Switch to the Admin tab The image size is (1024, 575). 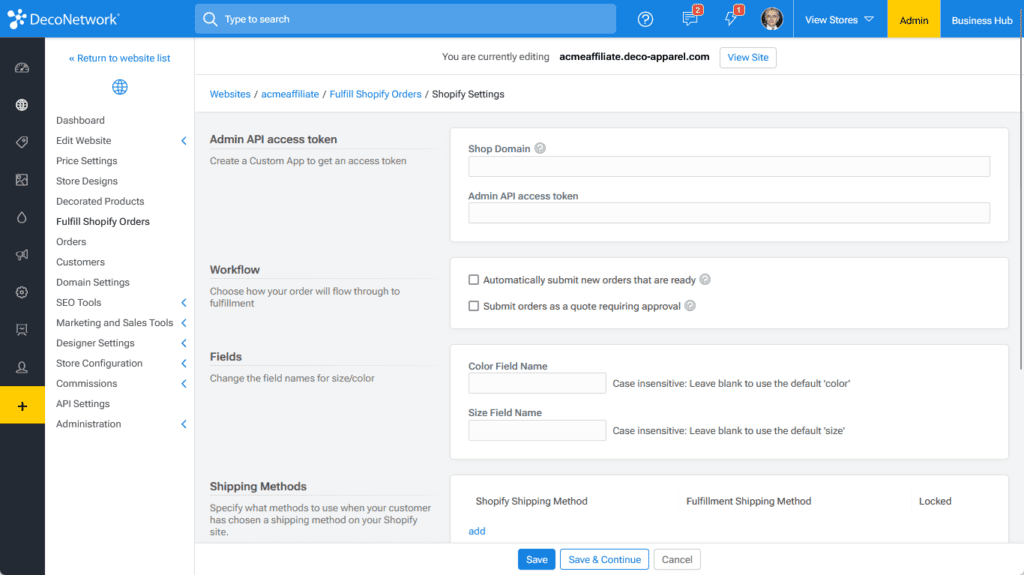pyautogui.click(x=914, y=20)
